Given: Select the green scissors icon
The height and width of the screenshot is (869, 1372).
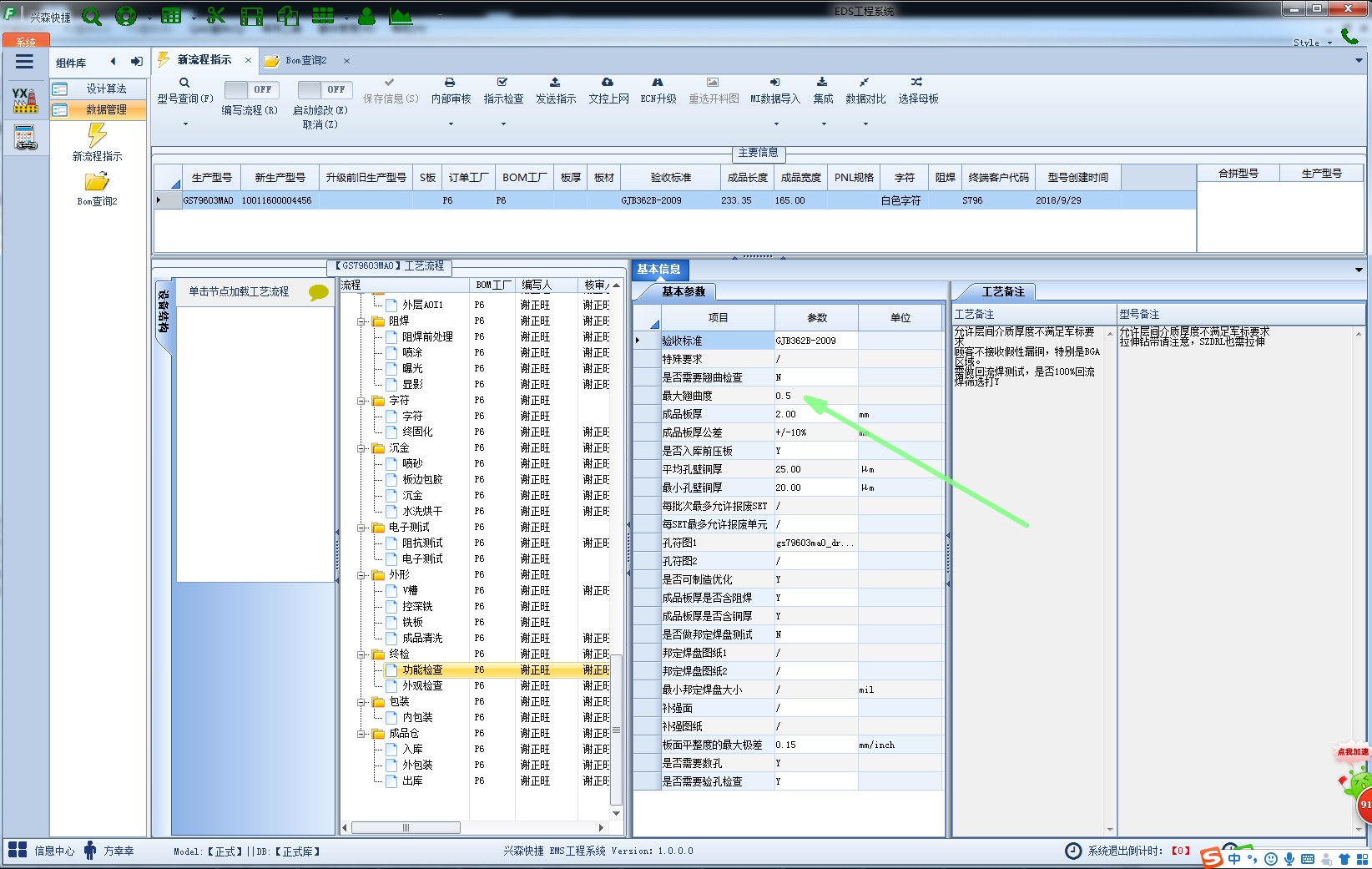Looking at the screenshot, I should [x=216, y=16].
